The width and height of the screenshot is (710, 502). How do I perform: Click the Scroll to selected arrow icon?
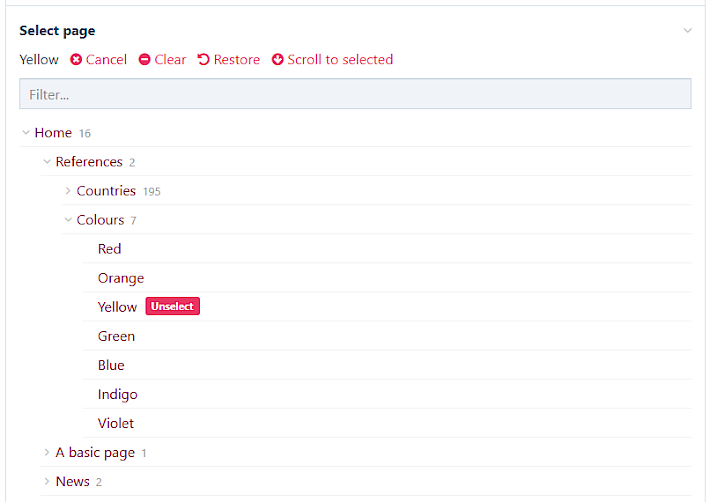(278, 60)
